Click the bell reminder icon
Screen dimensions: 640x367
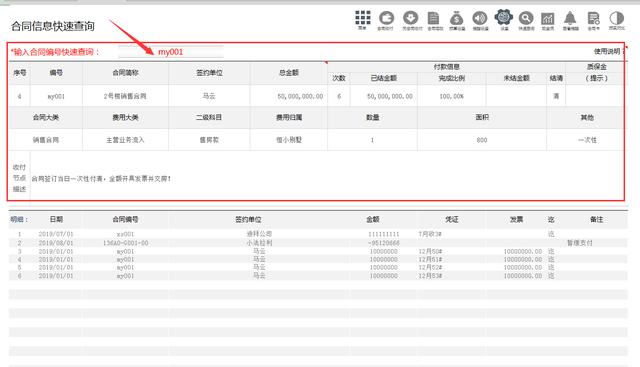point(570,18)
